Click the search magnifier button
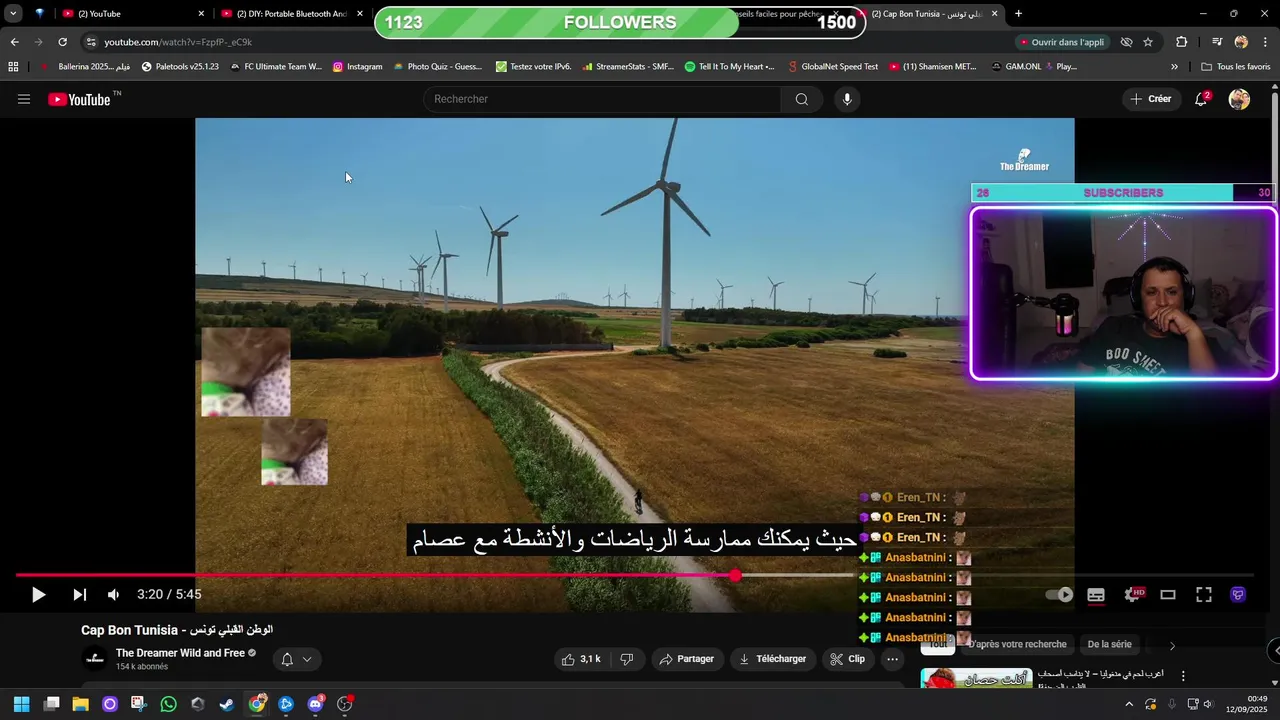The height and width of the screenshot is (720, 1280). 801,99
